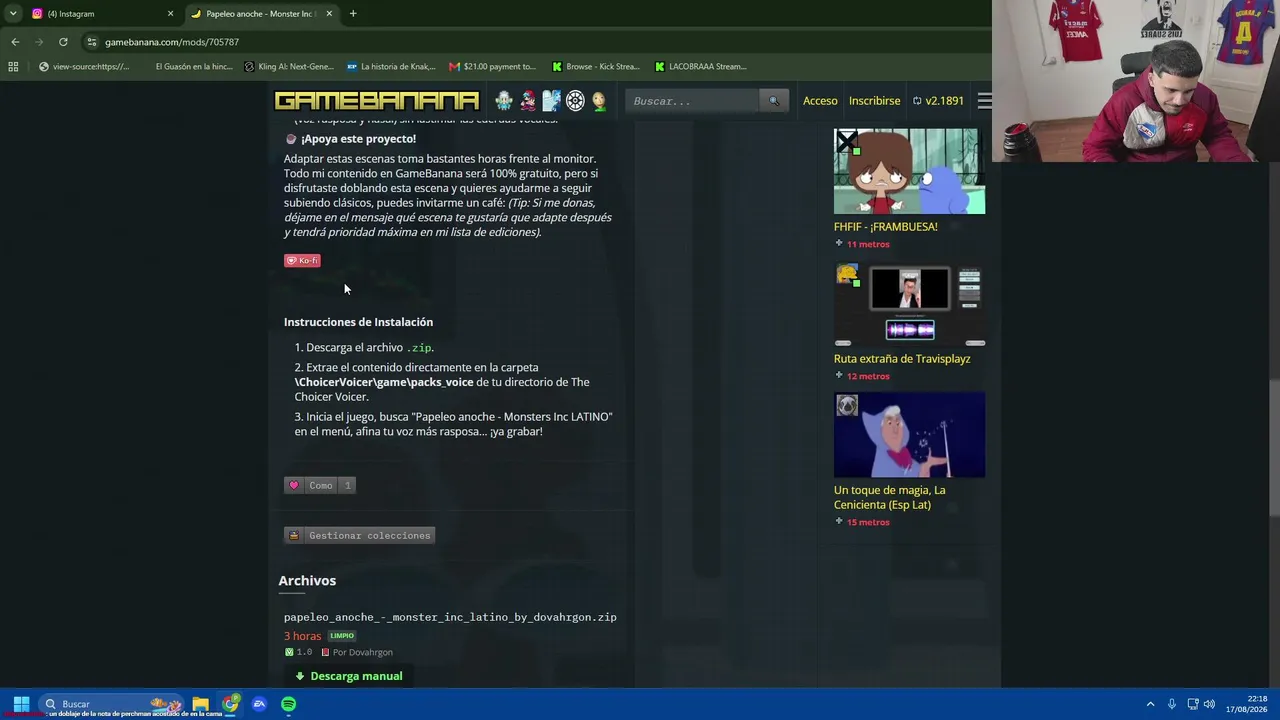Open the browser apps grid icon
The image size is (1280, 720).
13,67
